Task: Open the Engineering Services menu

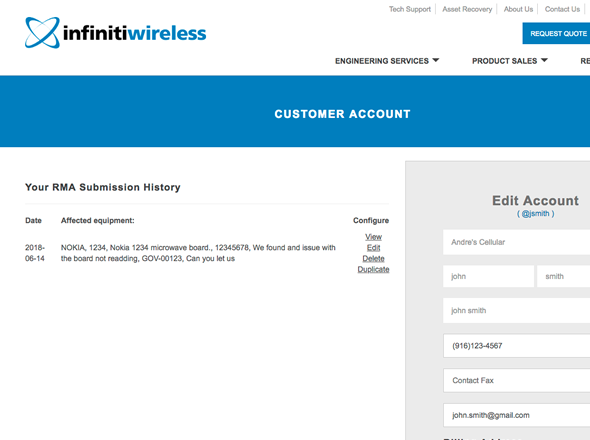Action: tap(382, 61)
